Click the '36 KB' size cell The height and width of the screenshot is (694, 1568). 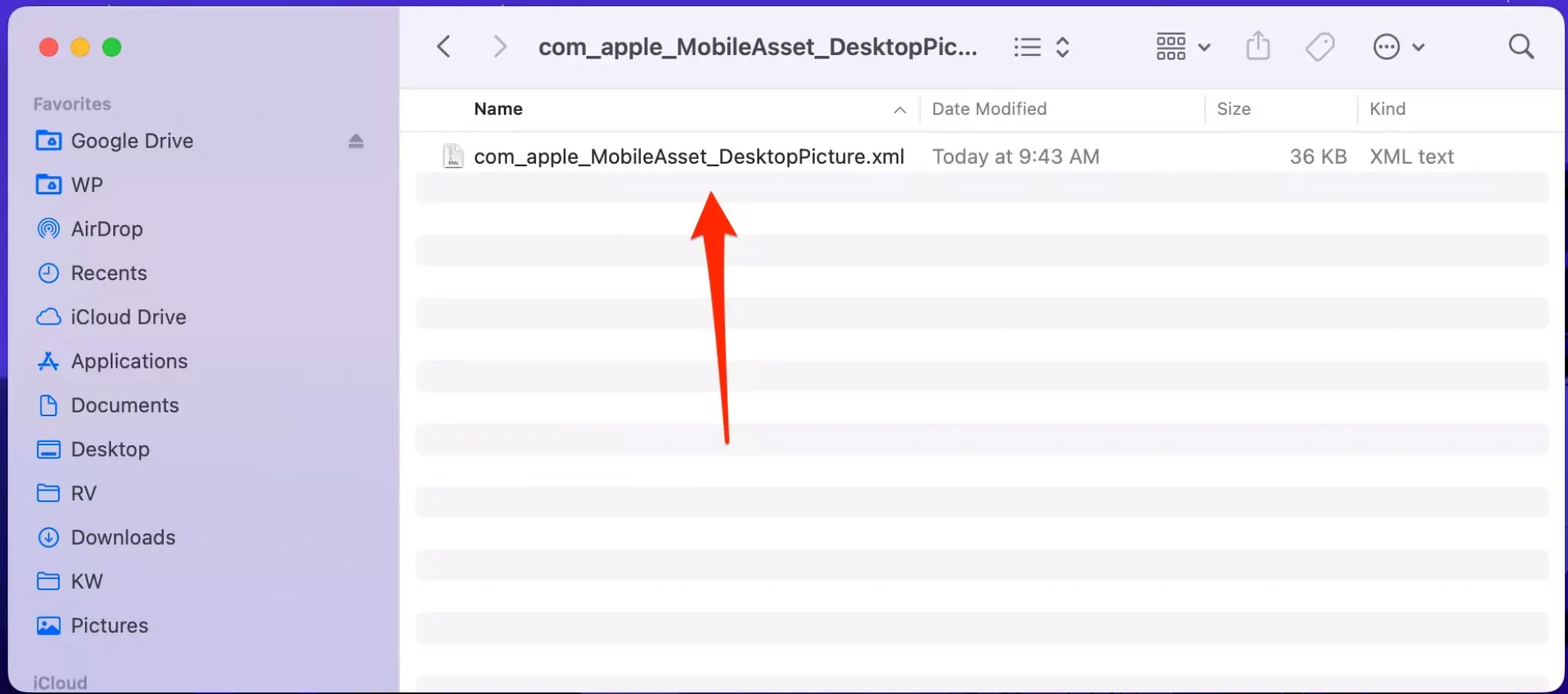coord(1318,156)
